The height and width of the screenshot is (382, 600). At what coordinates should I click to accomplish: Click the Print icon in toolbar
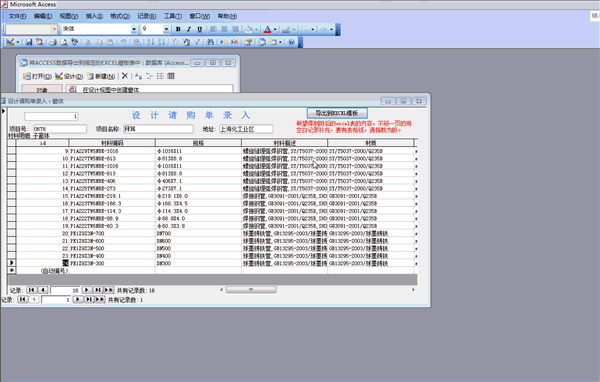pos(53,42)
